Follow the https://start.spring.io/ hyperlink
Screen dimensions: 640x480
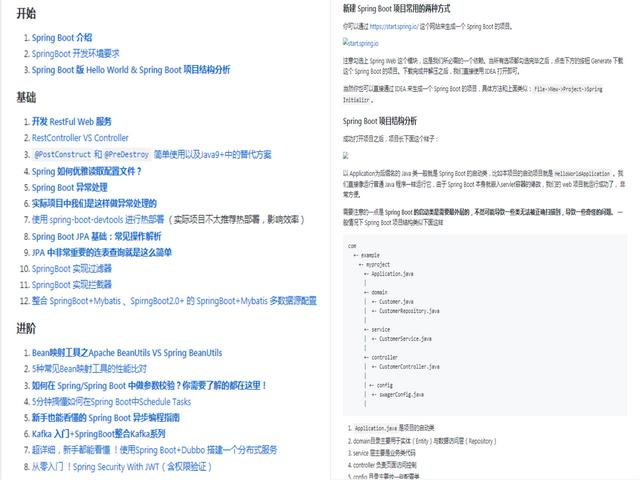[x=394, y=27]
